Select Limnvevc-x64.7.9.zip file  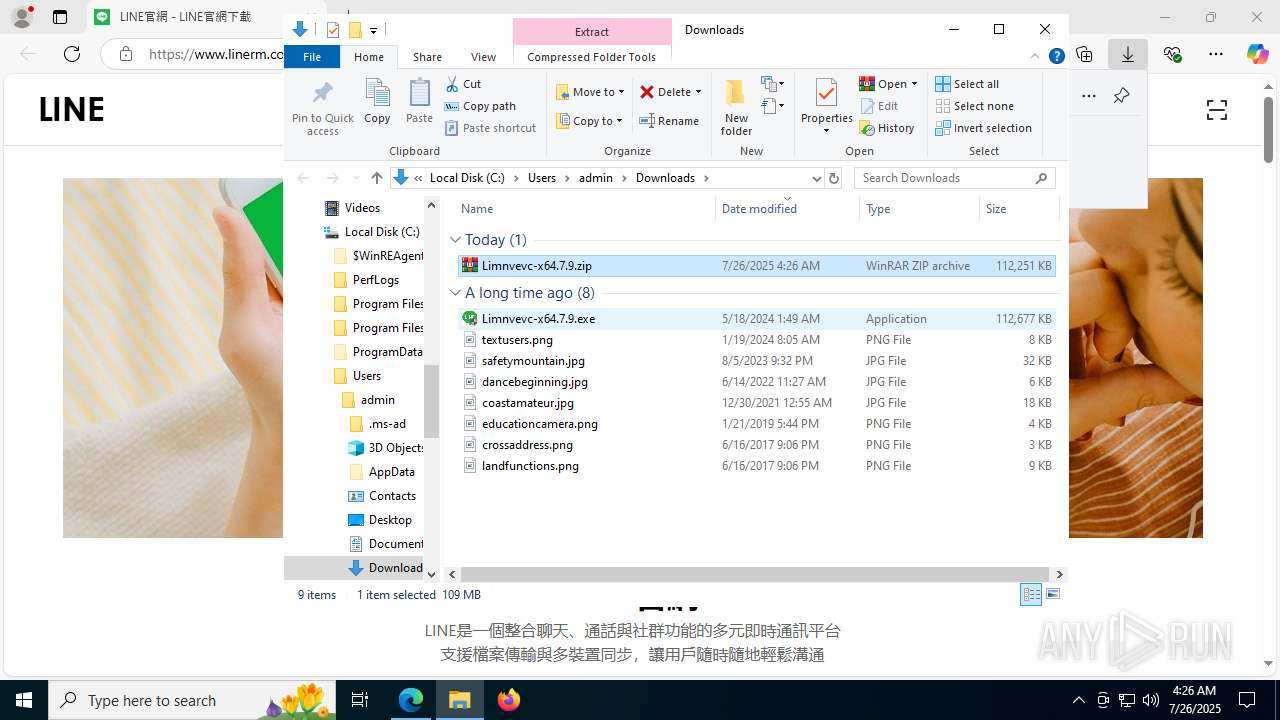click(x=756, y=266)
